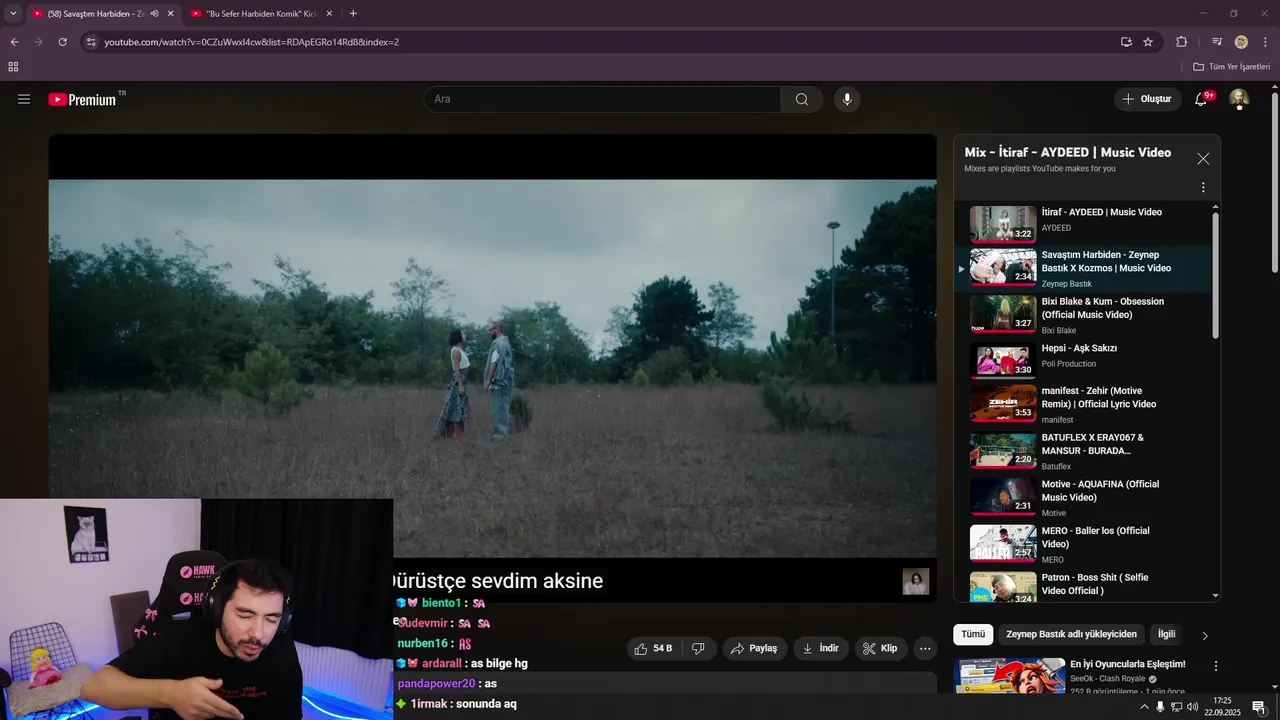Bookmark this page with star icon

coord(1148,42)
